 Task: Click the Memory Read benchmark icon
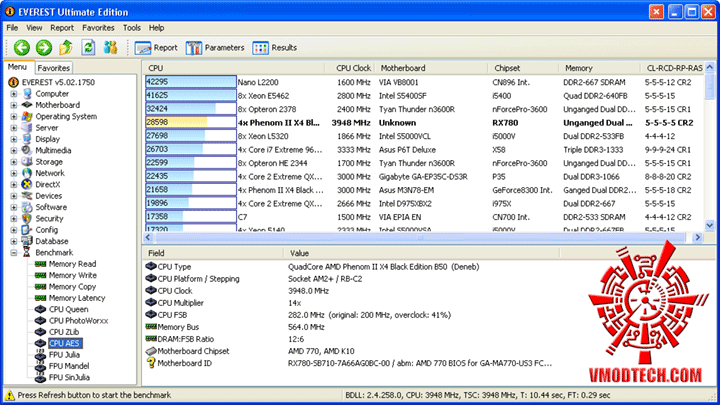coord(40,264)
